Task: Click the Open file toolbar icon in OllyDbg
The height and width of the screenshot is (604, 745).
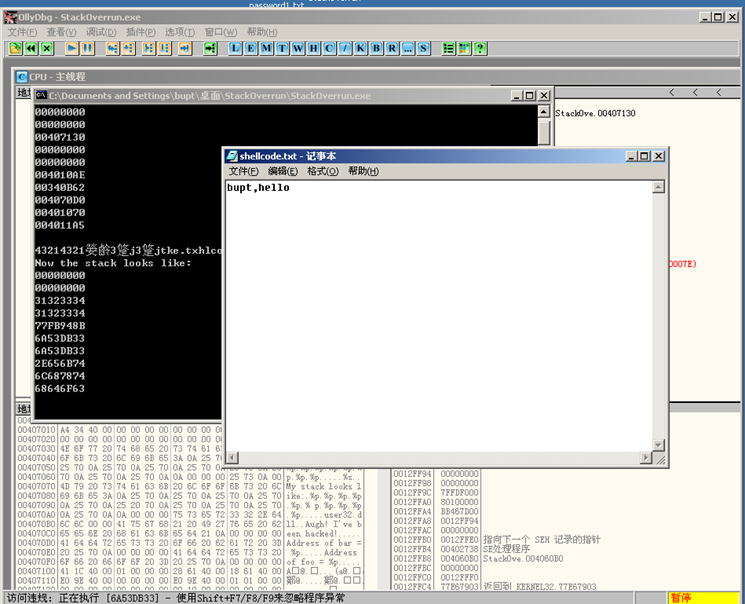Action: point(15,48)
